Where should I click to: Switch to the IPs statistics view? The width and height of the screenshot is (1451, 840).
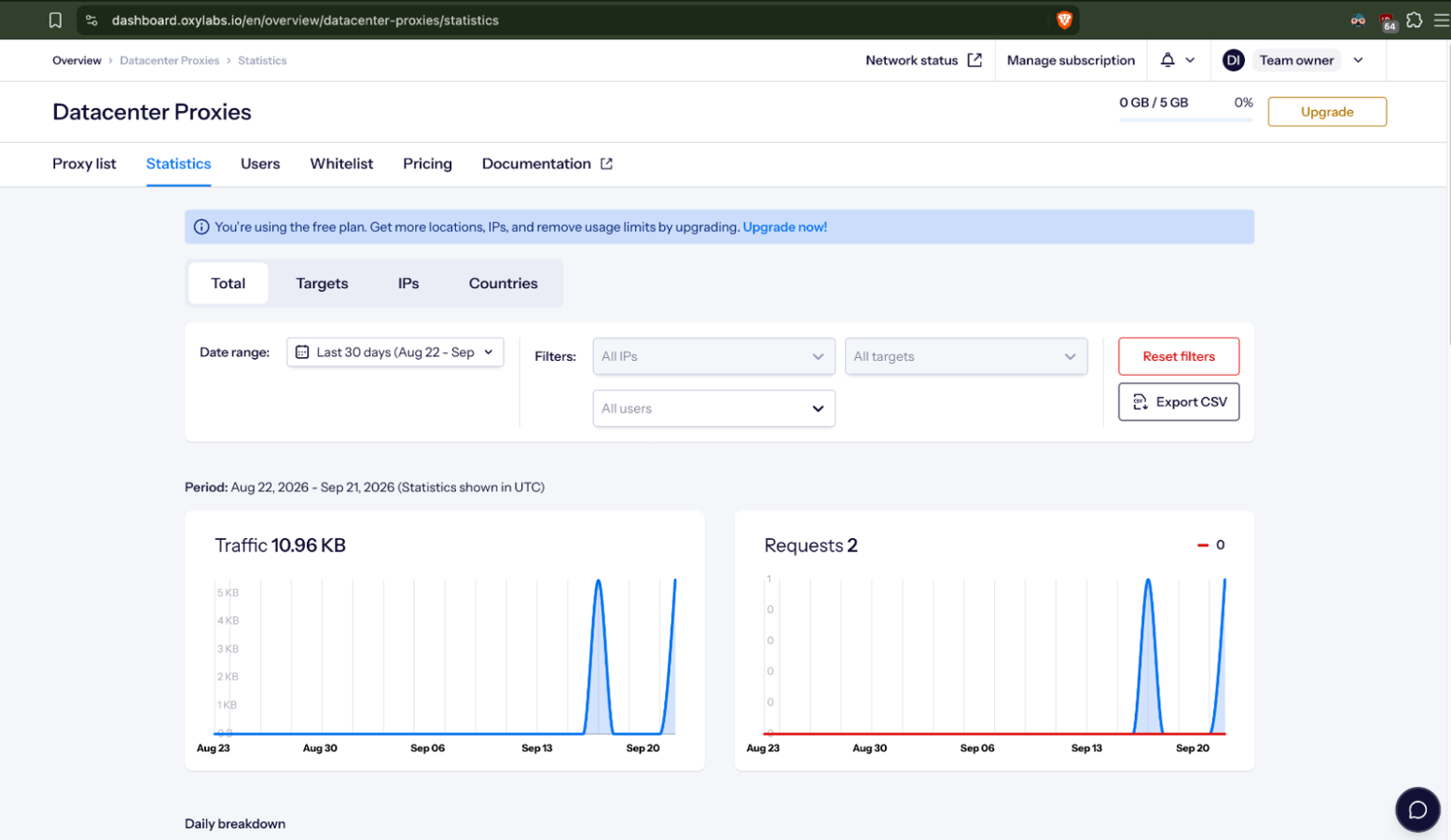click(x=408, y=283)
